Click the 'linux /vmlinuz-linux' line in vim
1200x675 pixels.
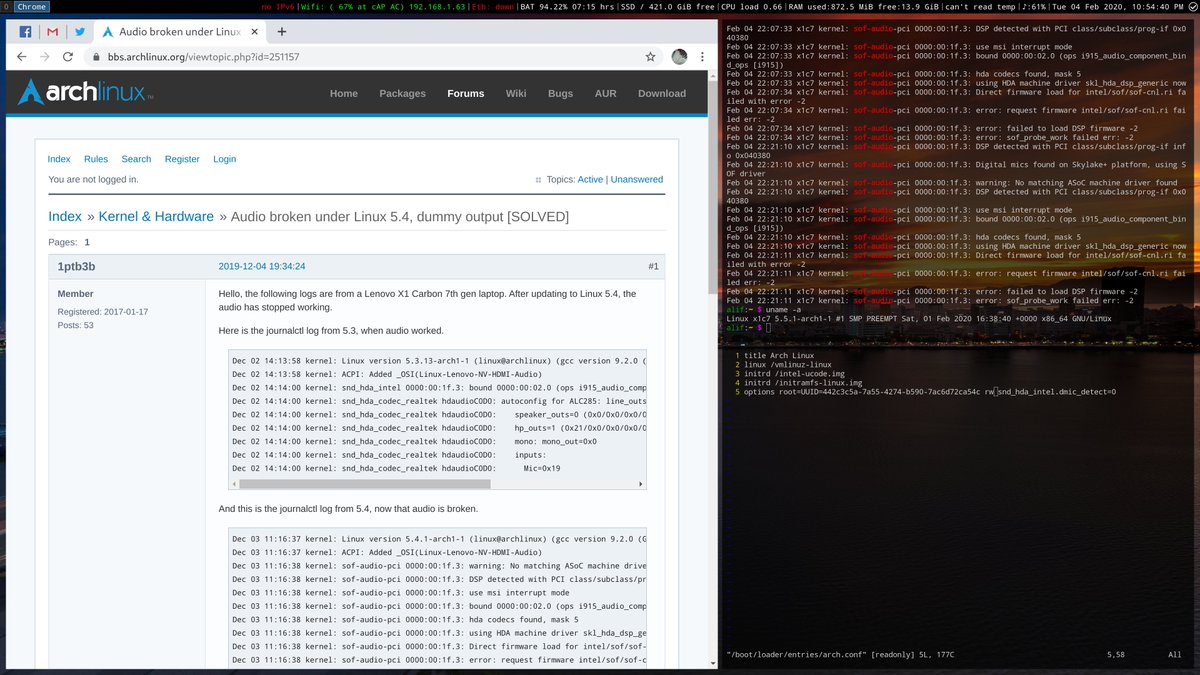790,365
